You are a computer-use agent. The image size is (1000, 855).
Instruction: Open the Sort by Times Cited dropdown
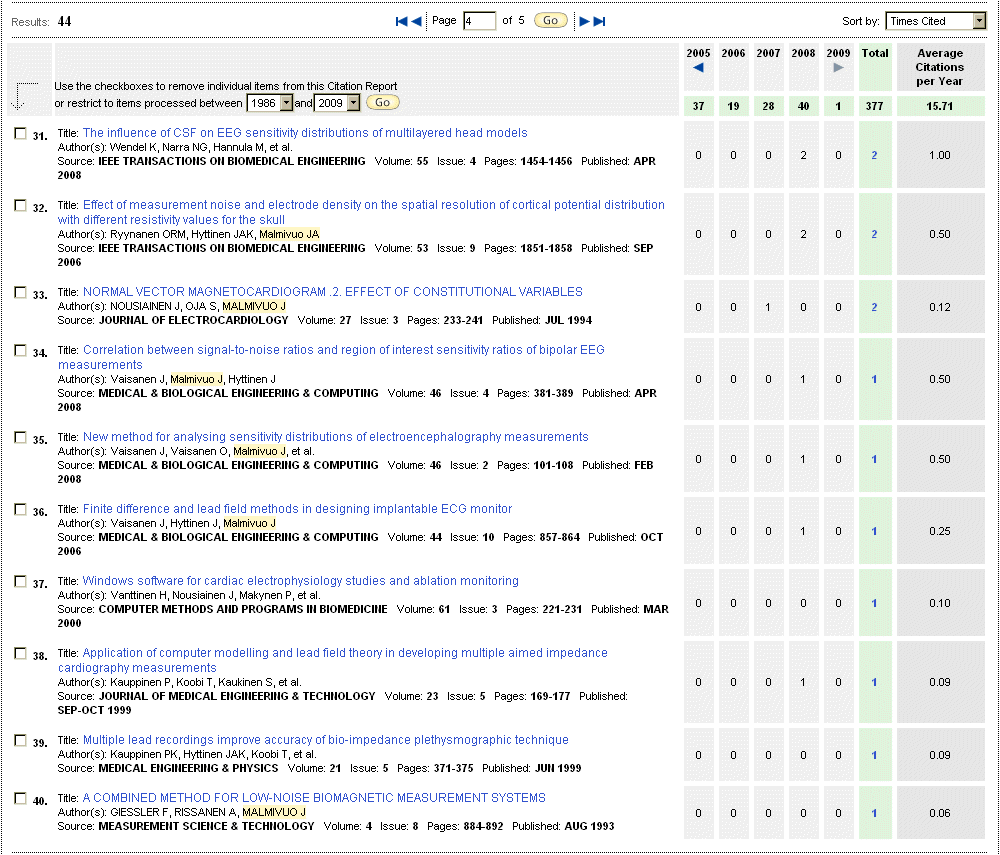tap(936, 21)
